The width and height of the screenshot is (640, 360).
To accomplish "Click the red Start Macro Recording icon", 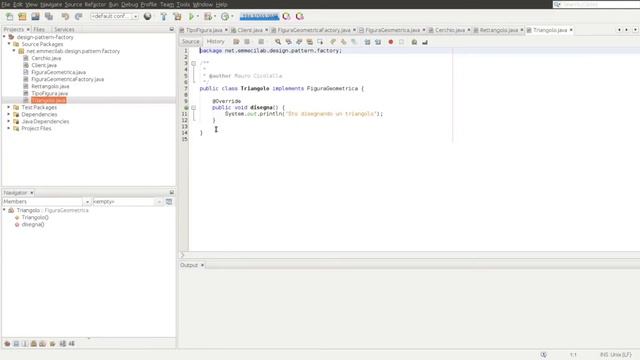I will click(x=391, y=42).
